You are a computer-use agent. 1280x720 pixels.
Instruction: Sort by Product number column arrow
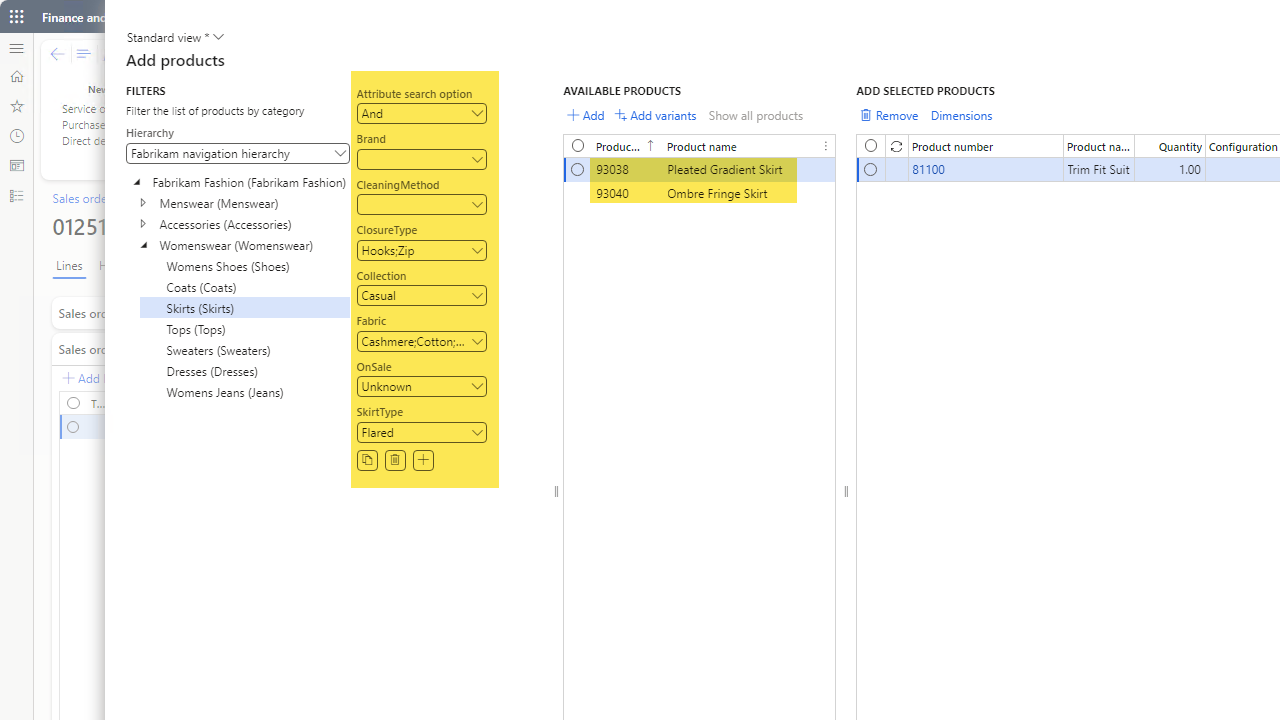pyautogui.click(x=650, y=146)
